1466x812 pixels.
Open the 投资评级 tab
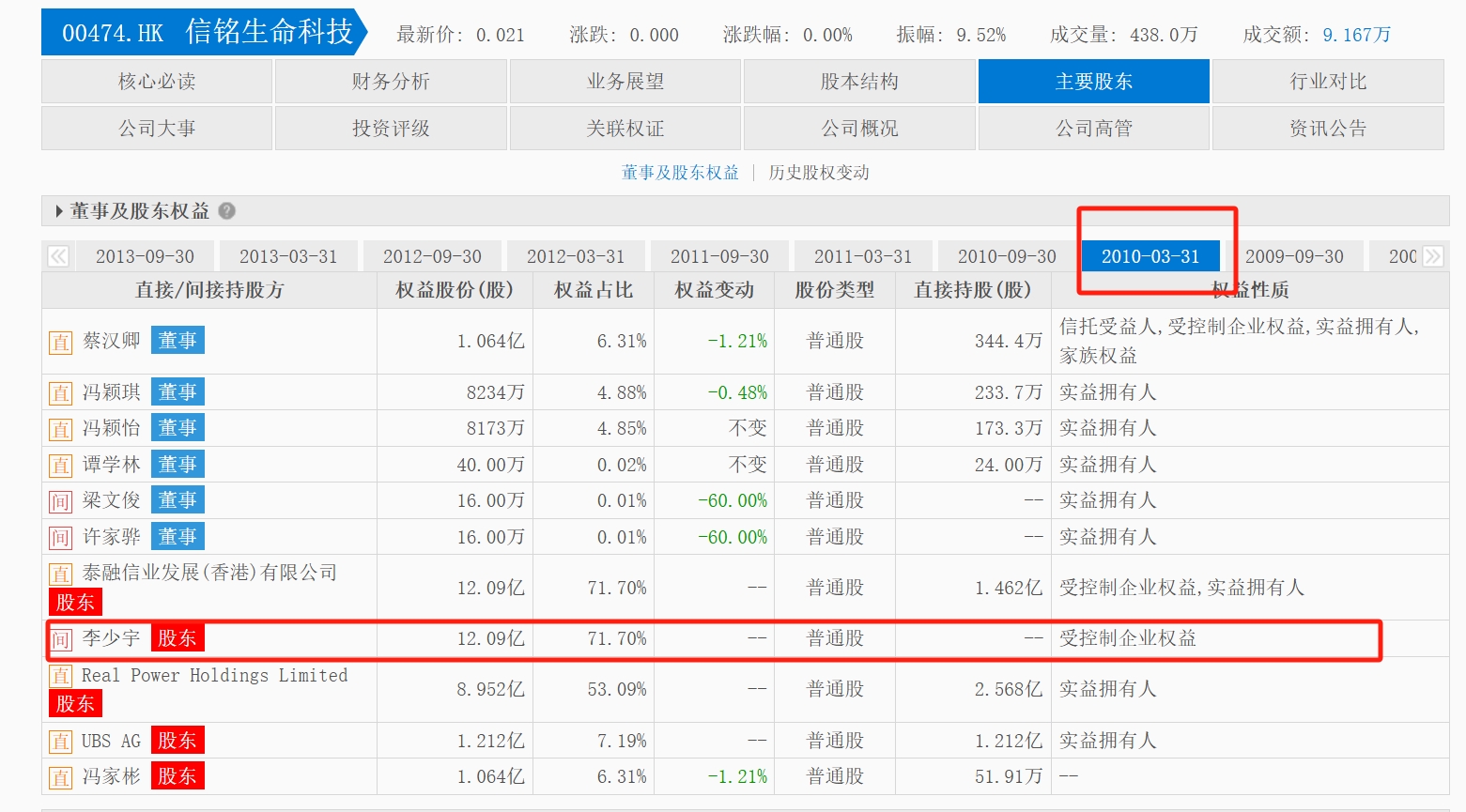391,129
